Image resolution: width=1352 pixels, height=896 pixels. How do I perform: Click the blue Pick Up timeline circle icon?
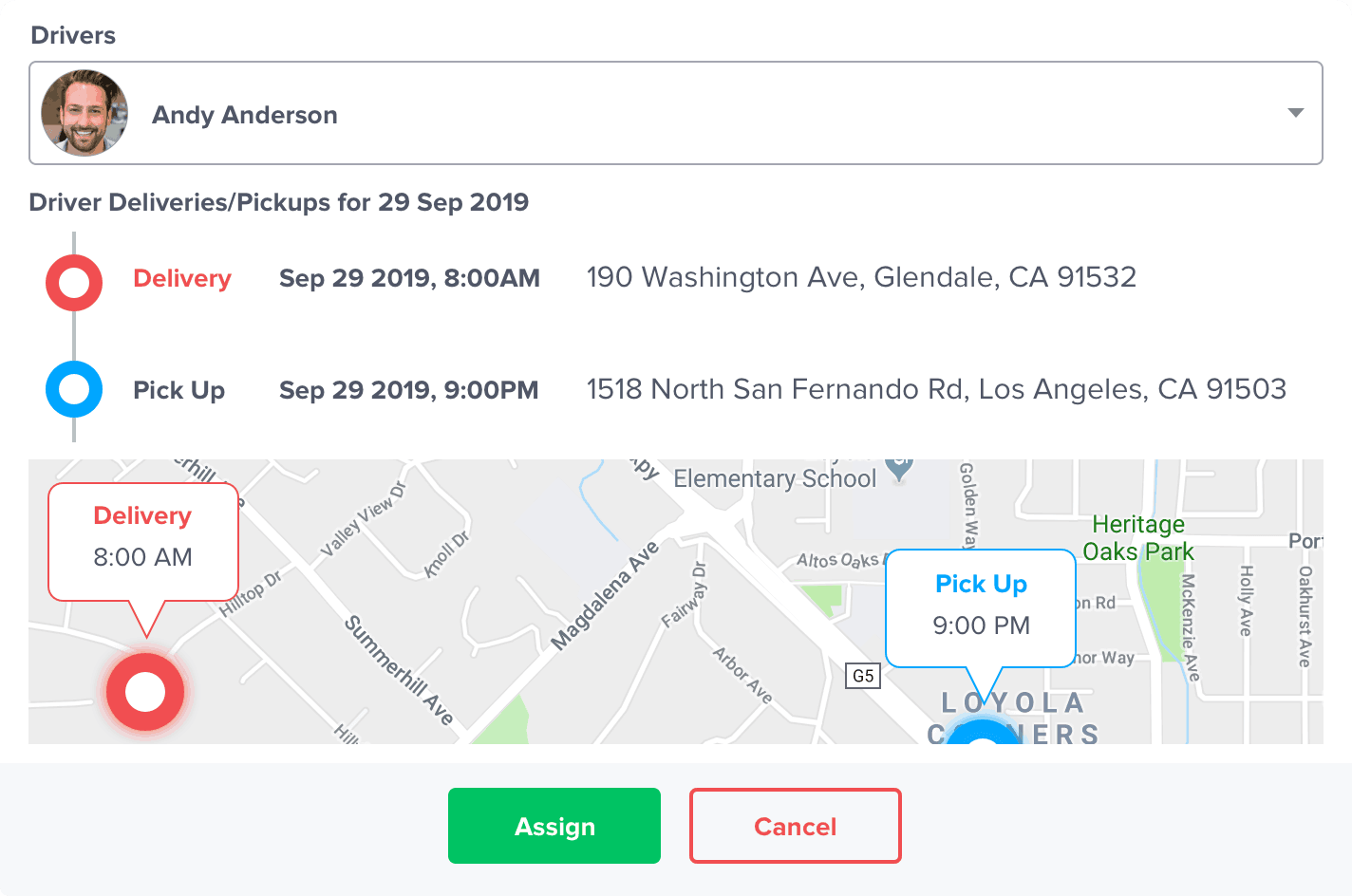pos(74,389)
